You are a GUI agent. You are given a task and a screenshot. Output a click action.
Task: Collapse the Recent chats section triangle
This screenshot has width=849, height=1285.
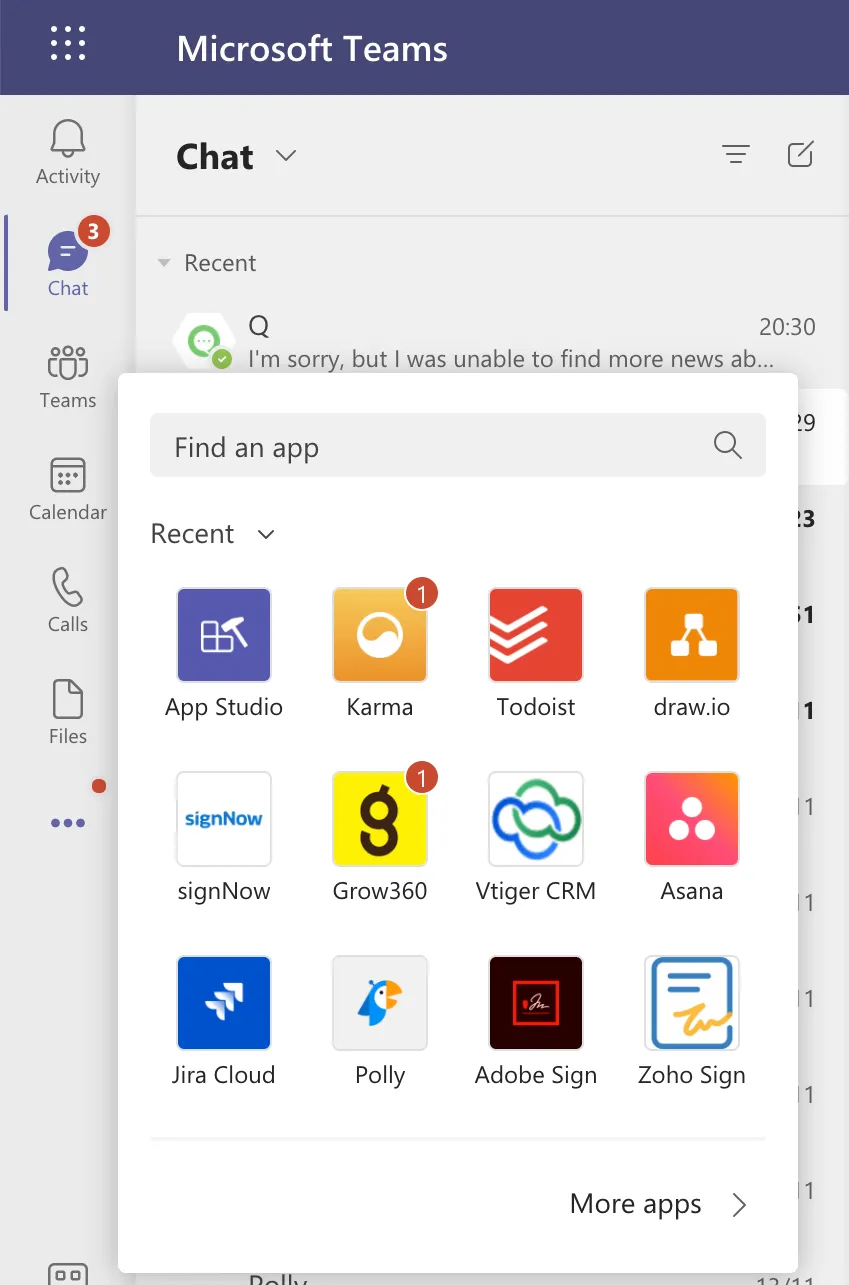[x=164, y=263]
